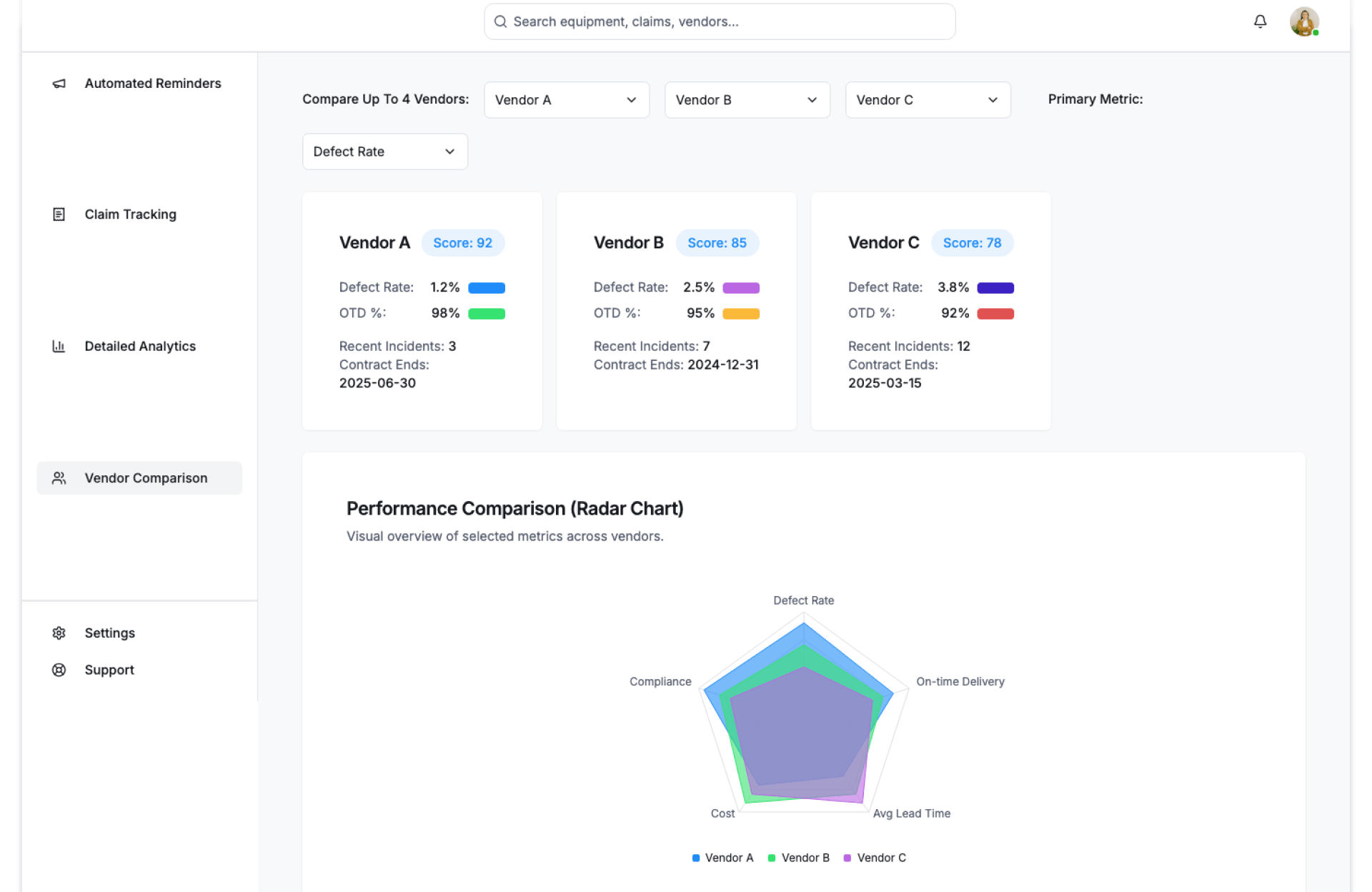Image resolution: width=1372 pixels, height=892 pixels.
Task: Click the Support lifebuoy icon
Action: pyautogui.click(x=59, y=670)
